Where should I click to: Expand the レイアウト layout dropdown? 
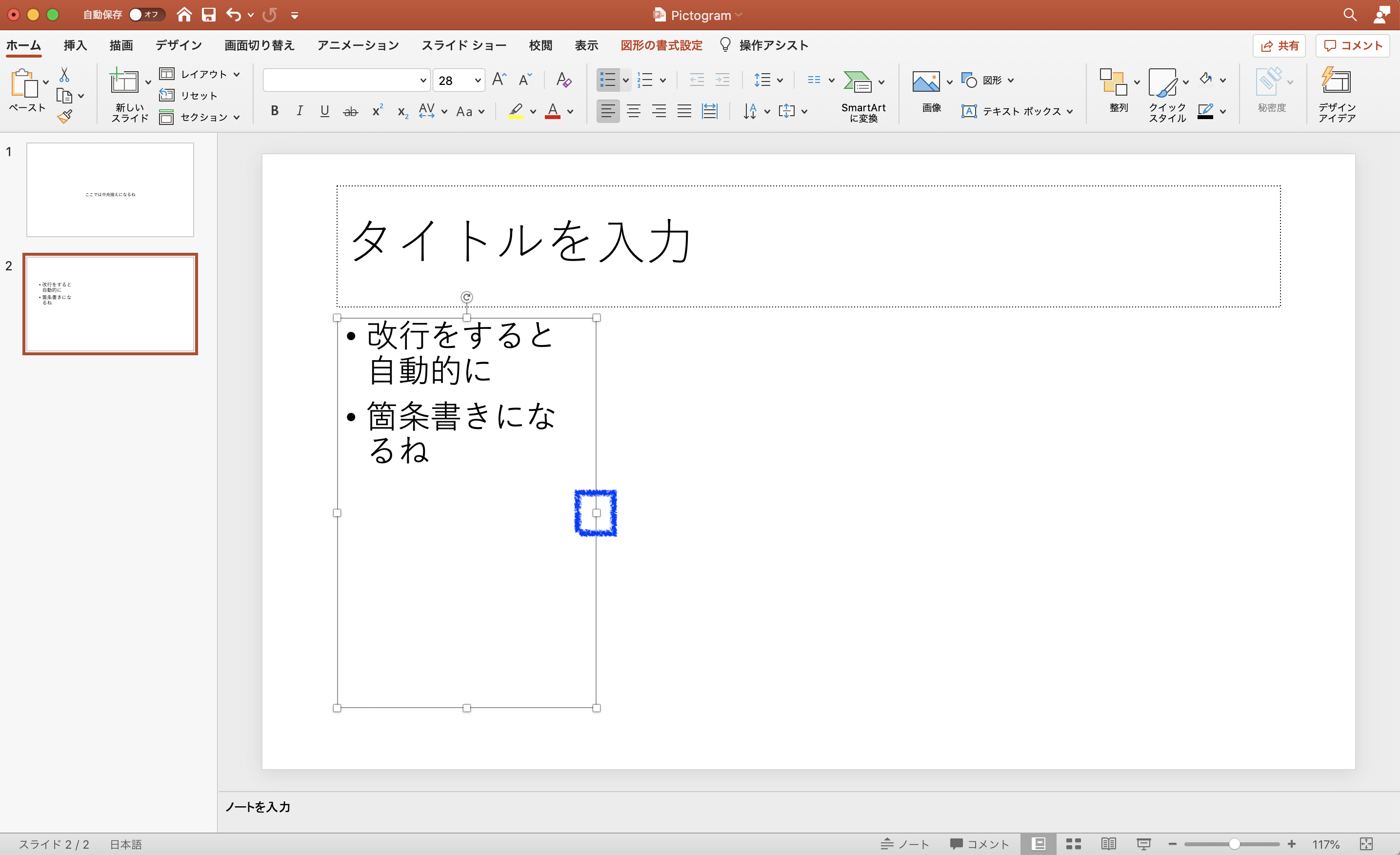click(237, 75)
